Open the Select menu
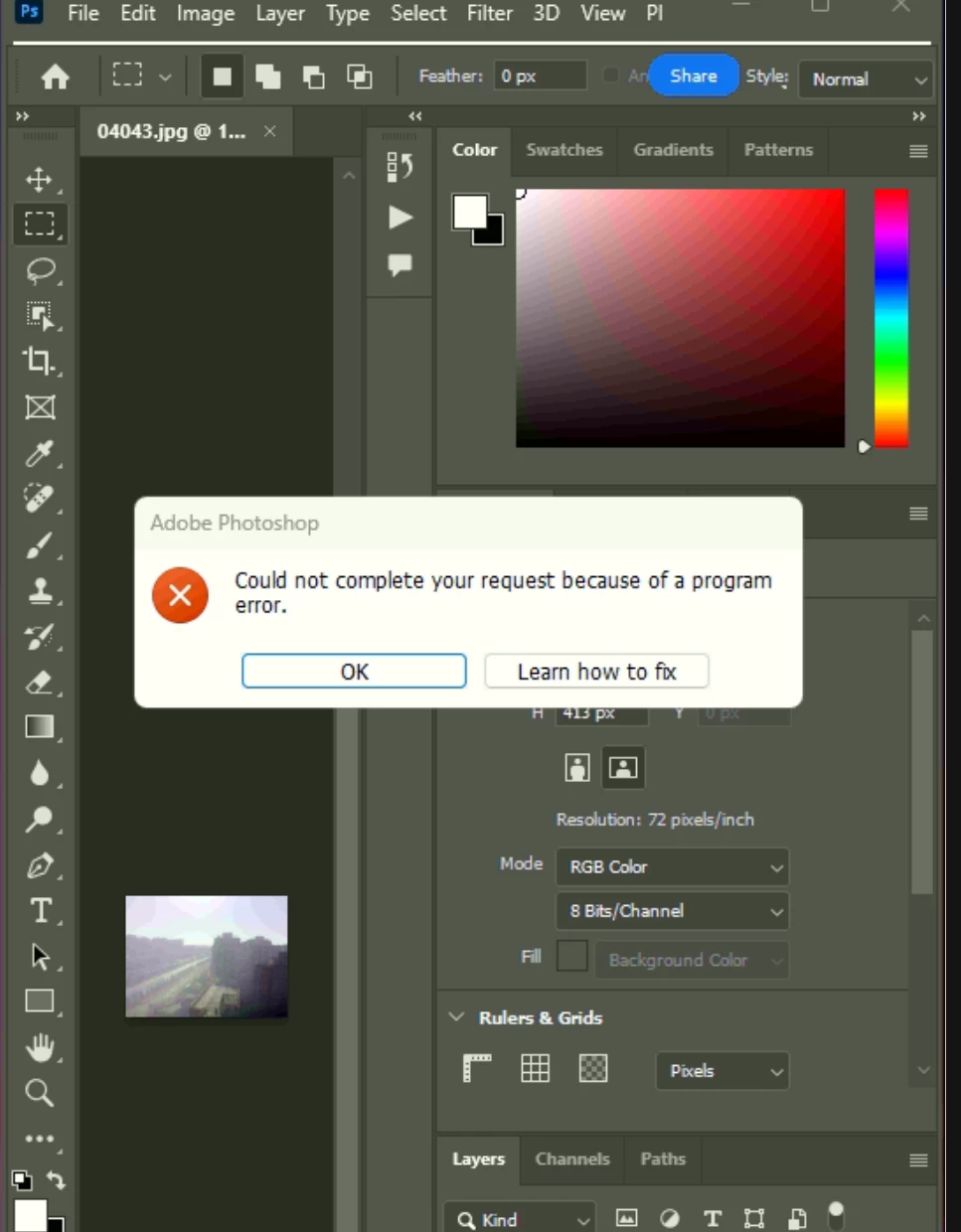This screenshot has height=1232, width=961. (x=418, y=14)
